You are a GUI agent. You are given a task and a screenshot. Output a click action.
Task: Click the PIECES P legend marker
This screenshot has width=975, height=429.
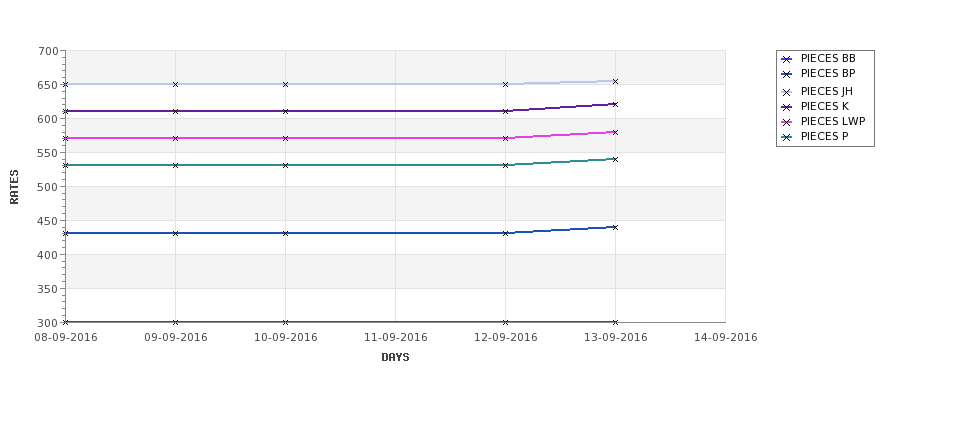coord(787,137)
